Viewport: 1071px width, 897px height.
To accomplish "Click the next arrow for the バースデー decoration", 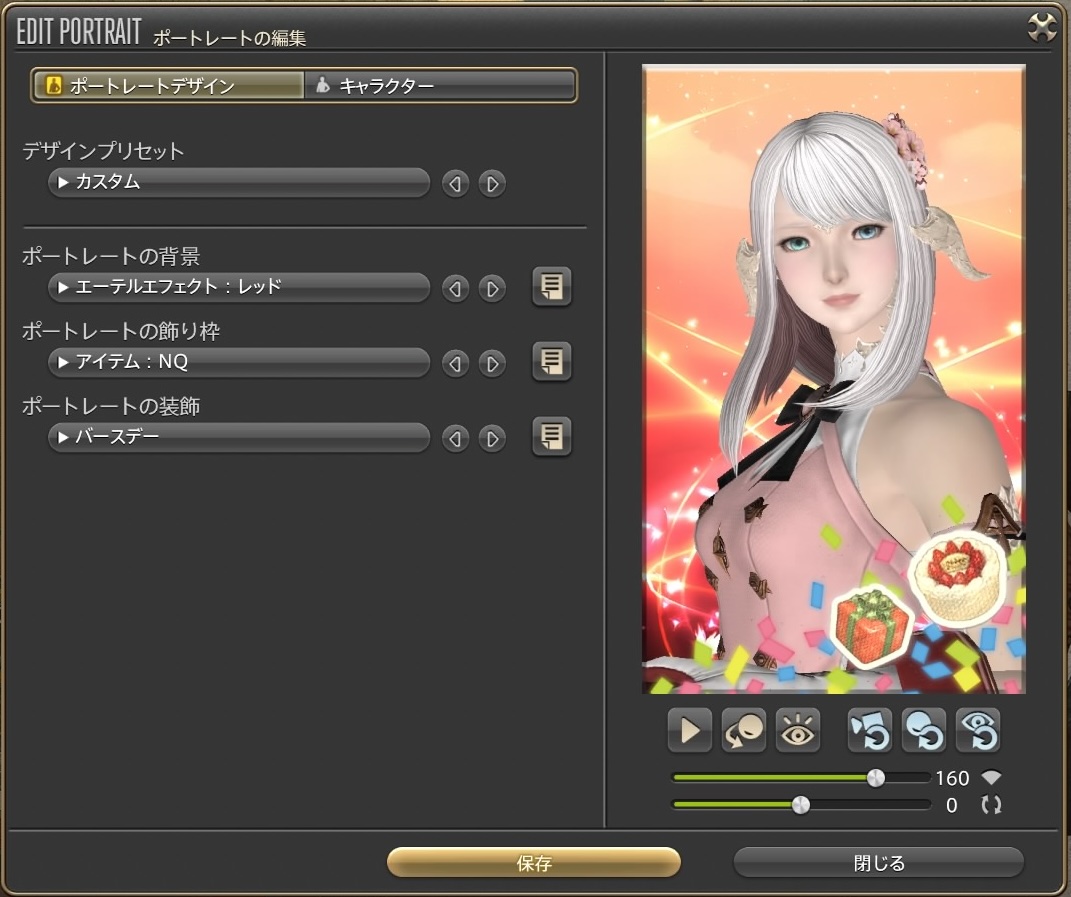I will pyautogui.click(x=491, y=438).
